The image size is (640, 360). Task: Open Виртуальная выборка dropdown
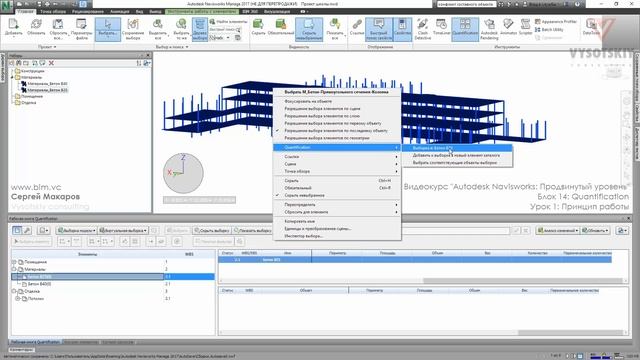point(123,231)
